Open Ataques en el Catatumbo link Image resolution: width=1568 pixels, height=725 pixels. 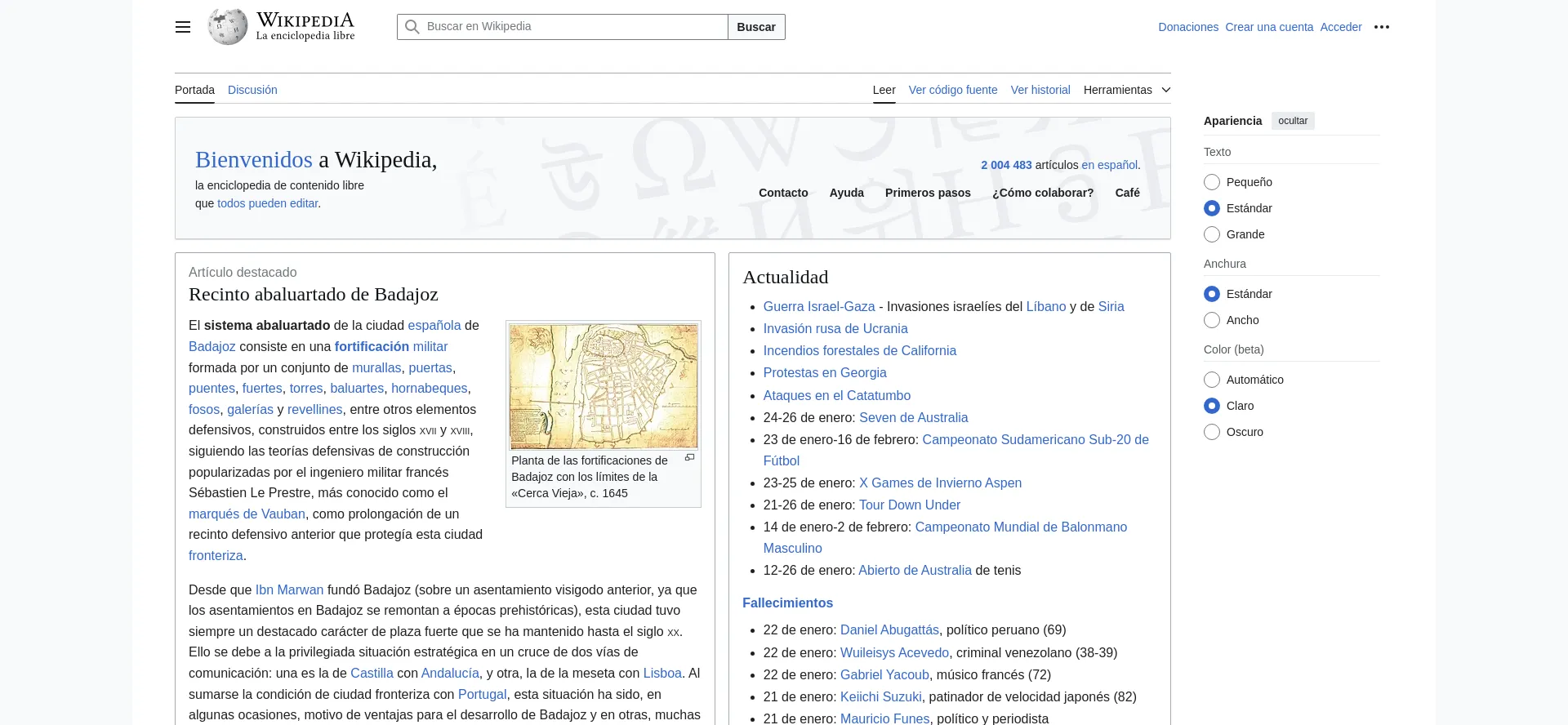pos(837,396)
